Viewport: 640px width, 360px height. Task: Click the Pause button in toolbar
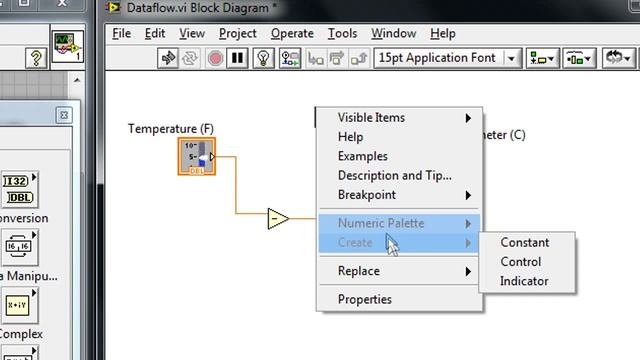pyautogui.click(x=238, y=58)
